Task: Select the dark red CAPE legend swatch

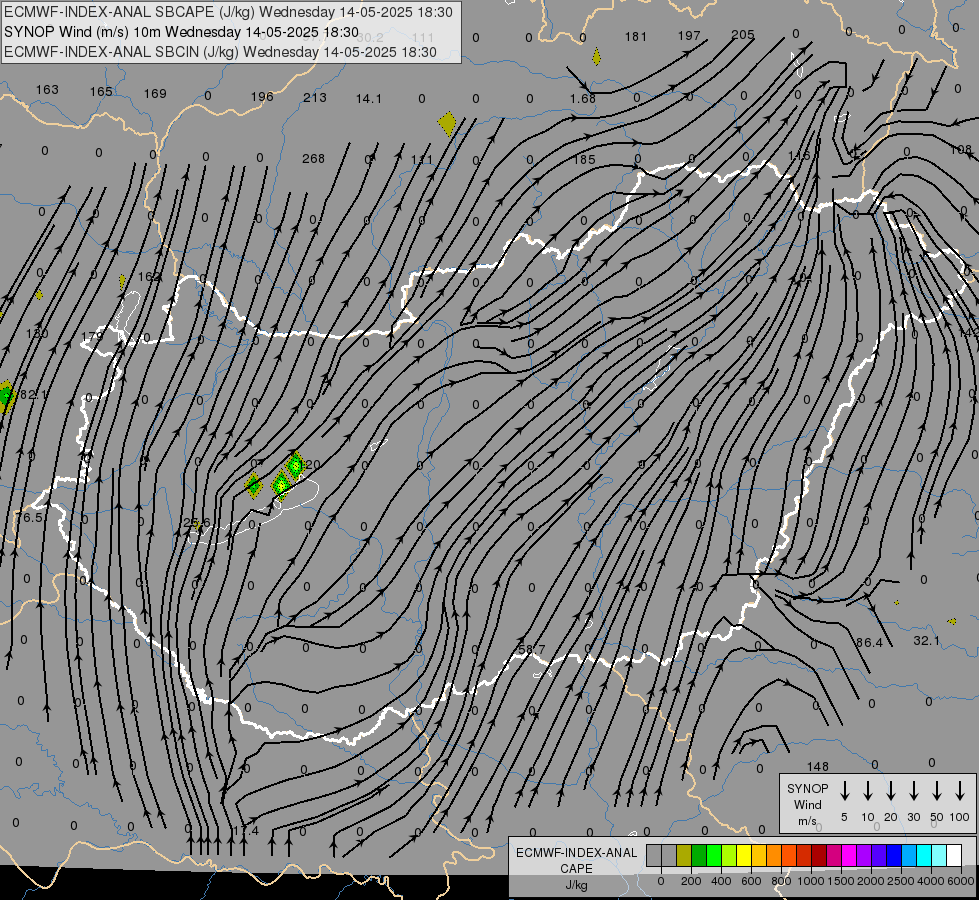Action: 819,855
